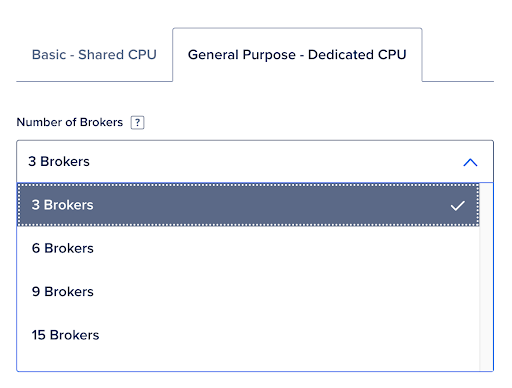
Task: Open the Shared CPU plan tab
Action: coord(94,55)
